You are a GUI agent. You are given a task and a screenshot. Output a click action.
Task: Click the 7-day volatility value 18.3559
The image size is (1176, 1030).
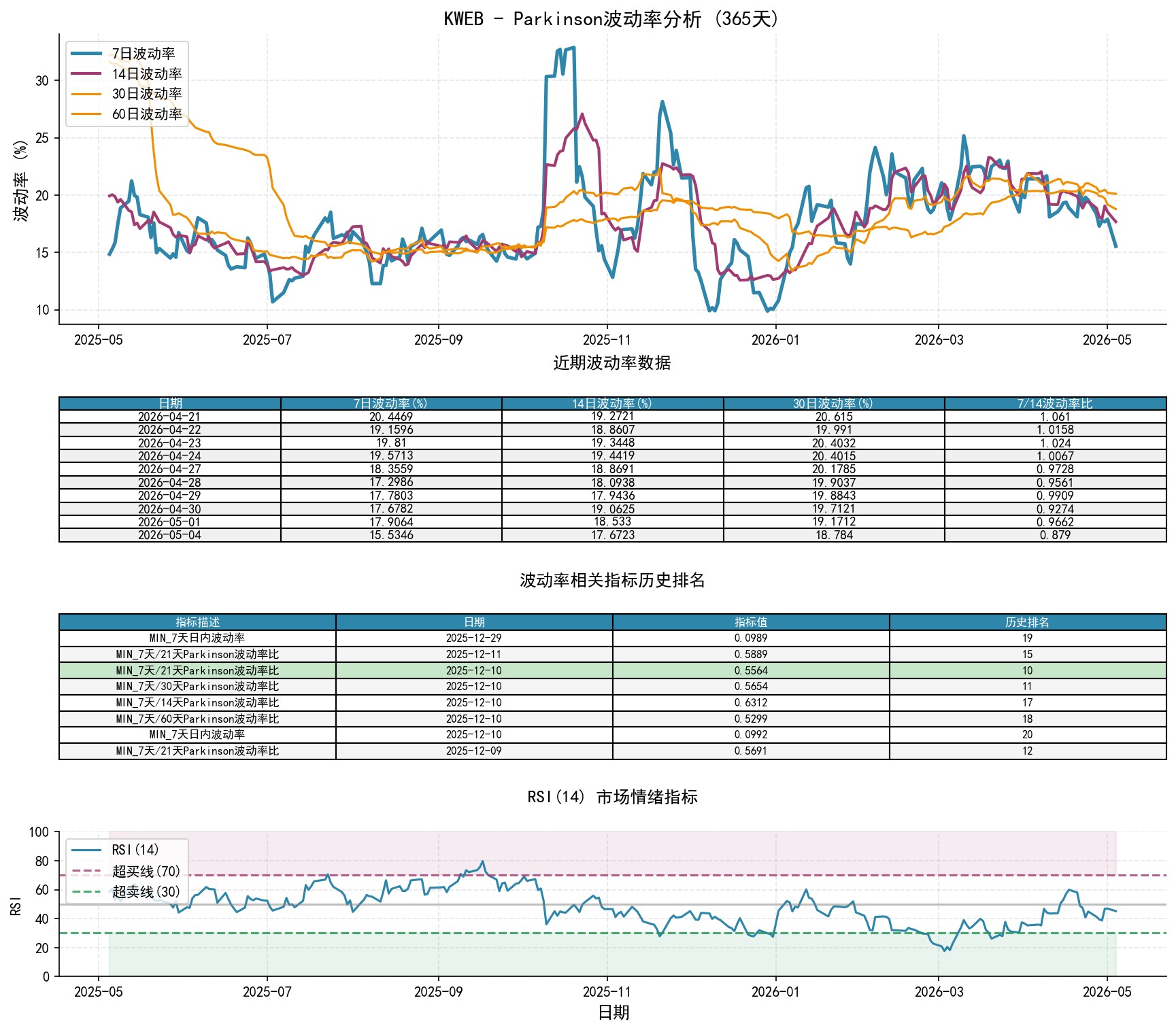point(391,469)
